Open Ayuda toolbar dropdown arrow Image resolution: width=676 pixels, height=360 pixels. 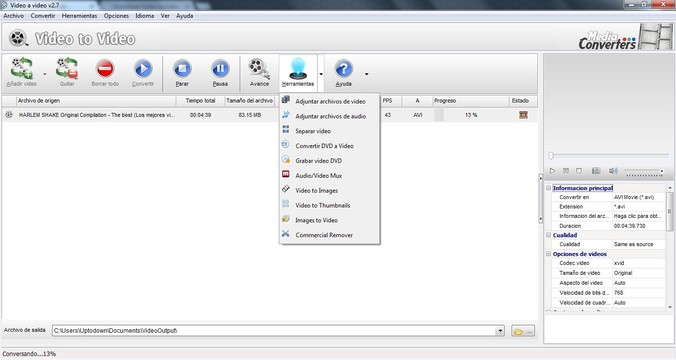pos(366,74)
